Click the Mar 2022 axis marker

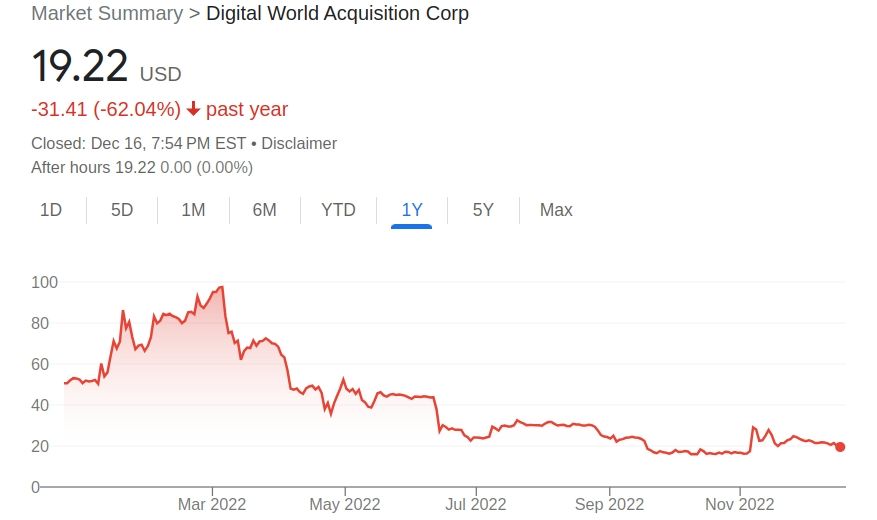(x=212, y=504)
